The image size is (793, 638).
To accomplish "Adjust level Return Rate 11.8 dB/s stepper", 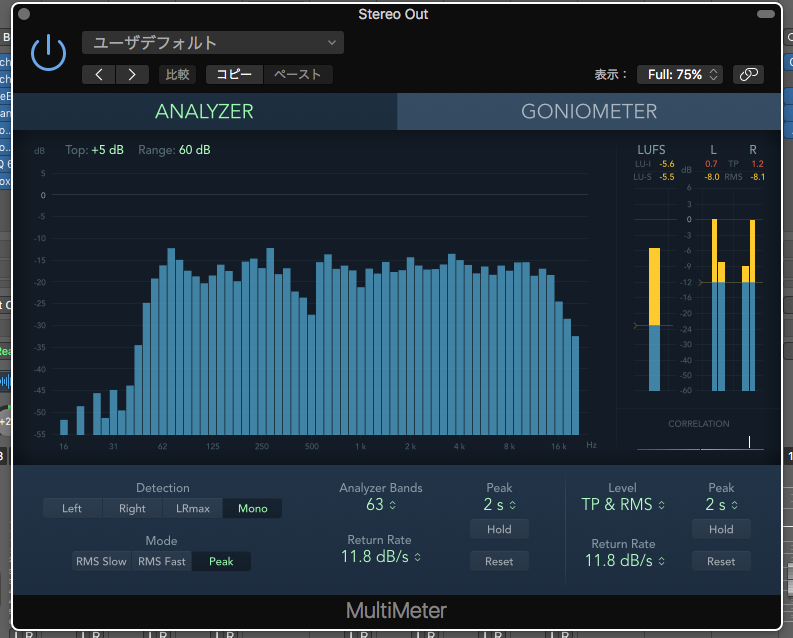I will [624, 560].
